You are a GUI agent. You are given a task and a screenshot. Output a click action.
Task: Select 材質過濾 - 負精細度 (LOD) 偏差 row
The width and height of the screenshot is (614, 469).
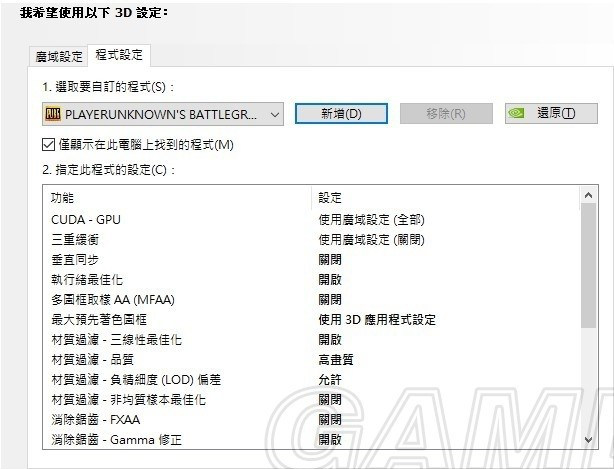(311, 380)
